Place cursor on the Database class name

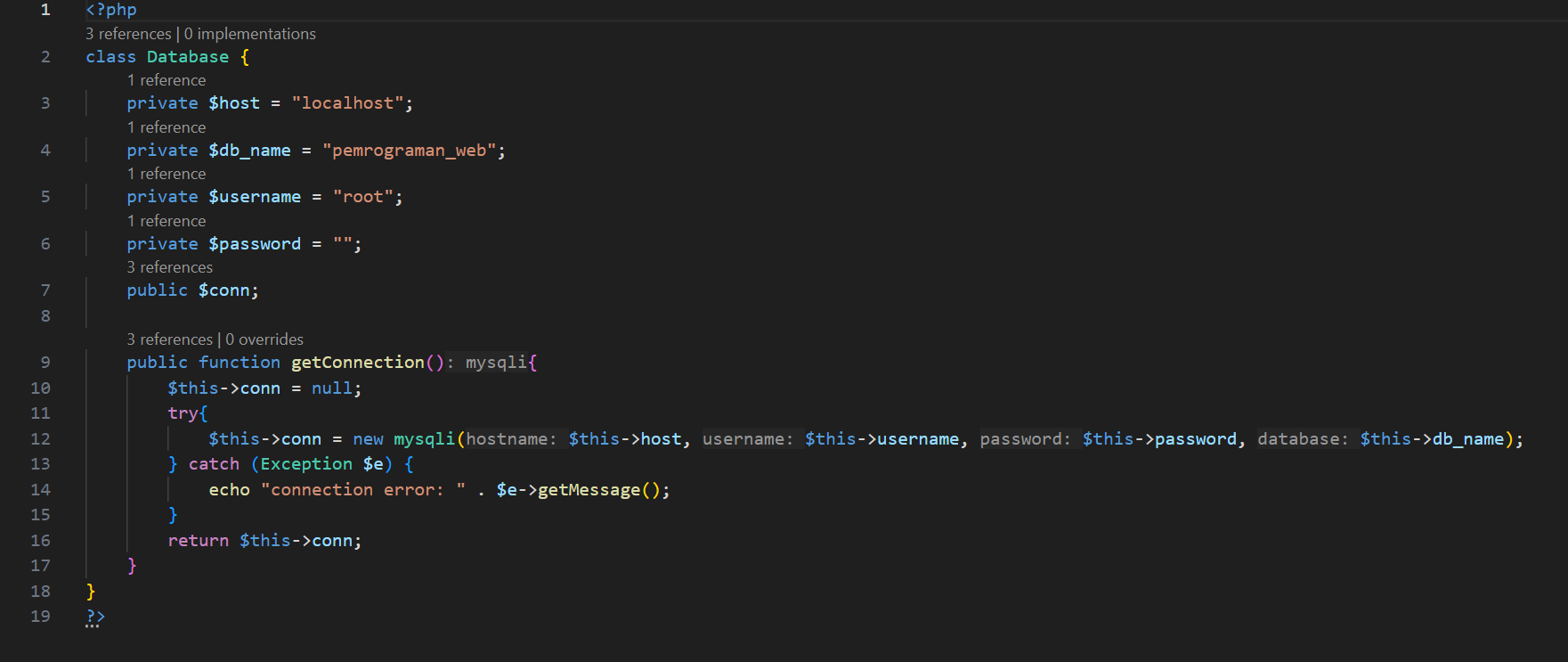click(x=188, y=57)
